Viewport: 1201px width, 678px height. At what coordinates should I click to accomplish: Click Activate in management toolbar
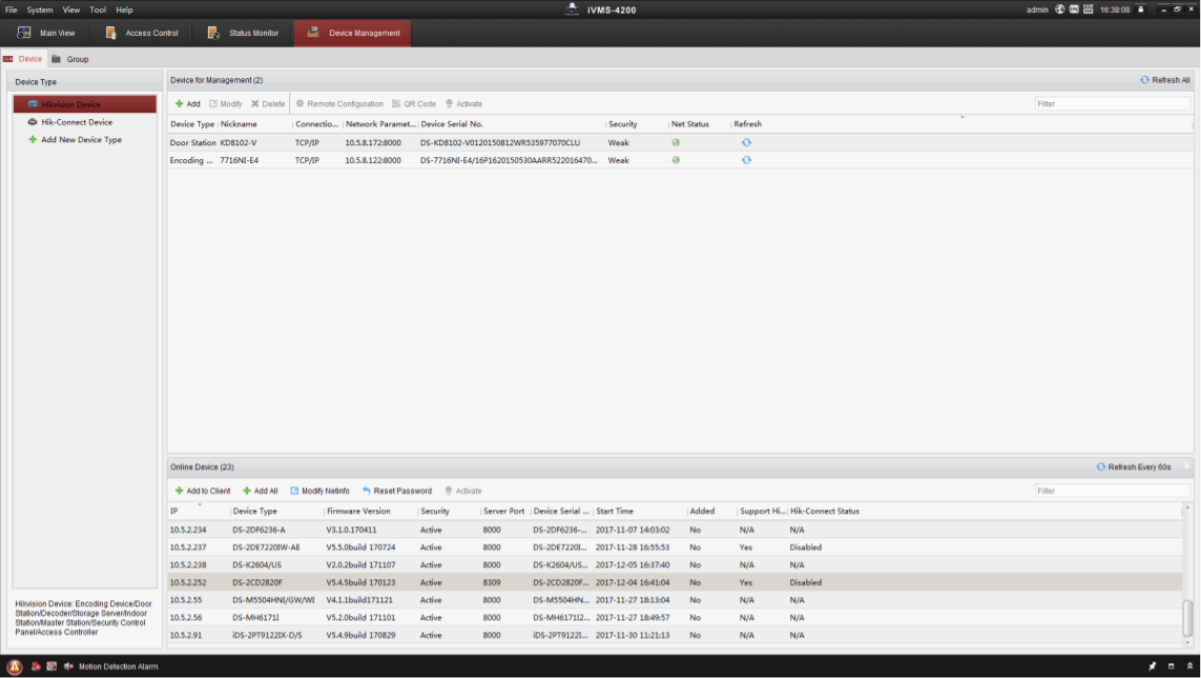pos(464,104)
